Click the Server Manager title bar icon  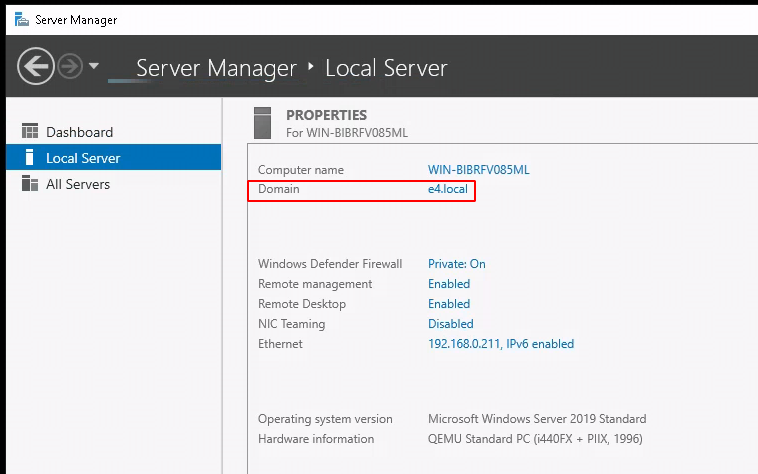(x=22, y=19)
